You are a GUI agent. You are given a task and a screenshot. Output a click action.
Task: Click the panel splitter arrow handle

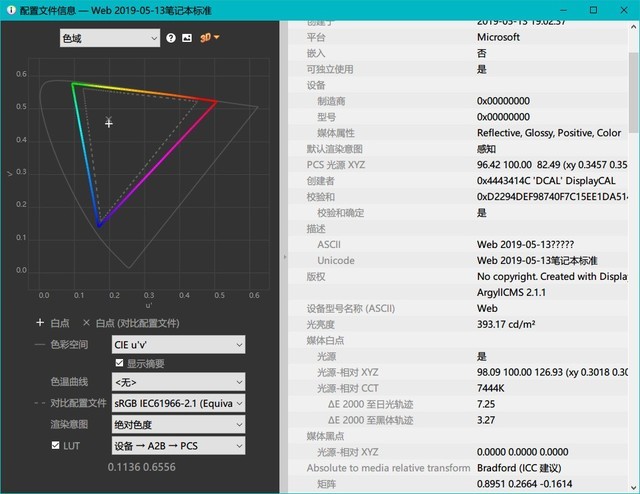(x=284, y=257)
